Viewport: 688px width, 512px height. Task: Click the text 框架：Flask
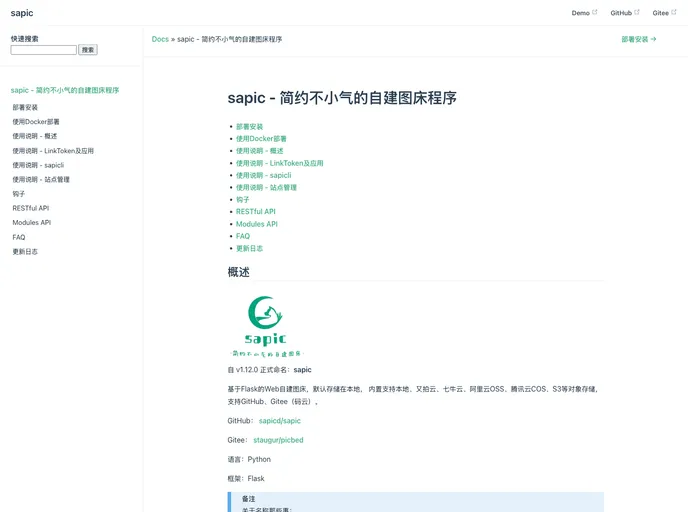[246, 479]
